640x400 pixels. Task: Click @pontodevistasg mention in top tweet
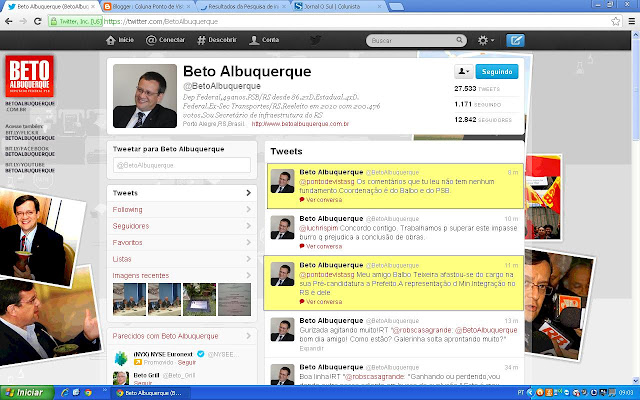tap(327, 181)
